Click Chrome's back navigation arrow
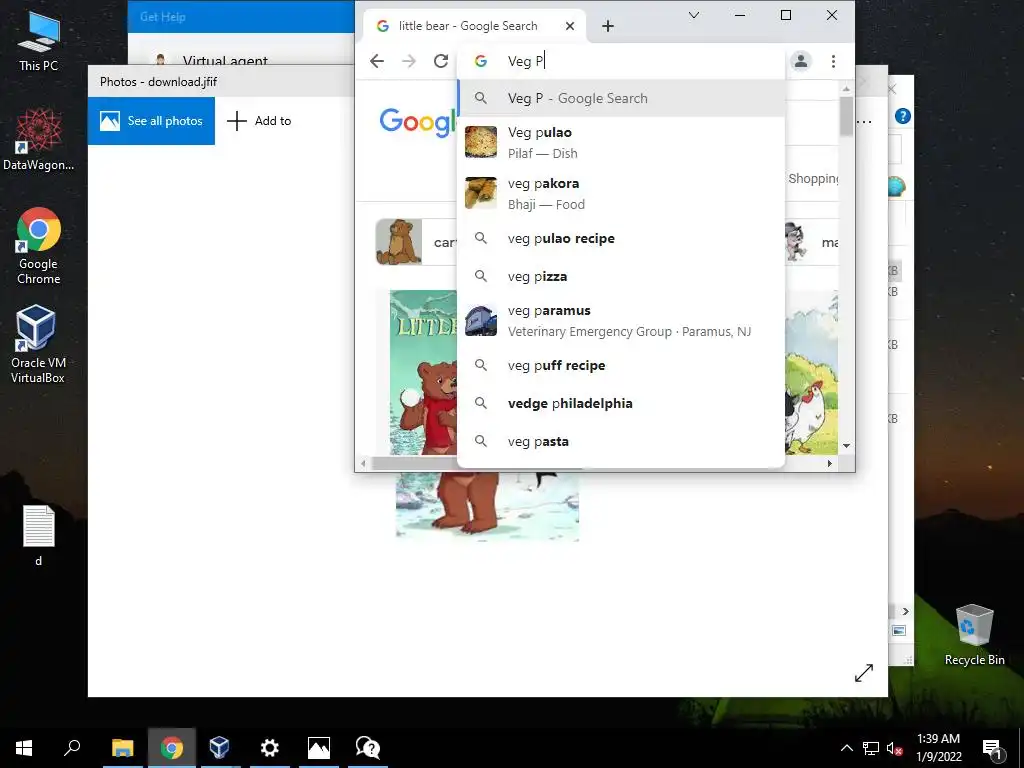 click(x=377, y=61)
